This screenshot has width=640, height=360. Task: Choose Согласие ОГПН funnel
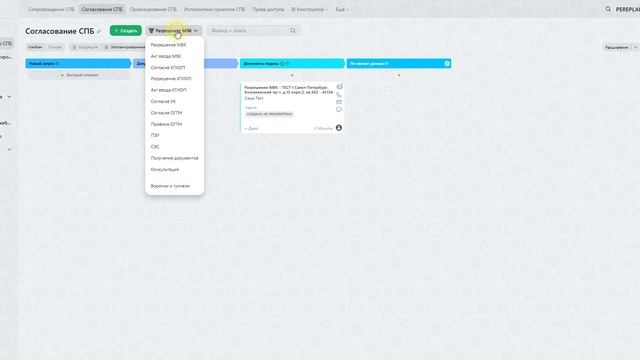(x=166, y=113)
